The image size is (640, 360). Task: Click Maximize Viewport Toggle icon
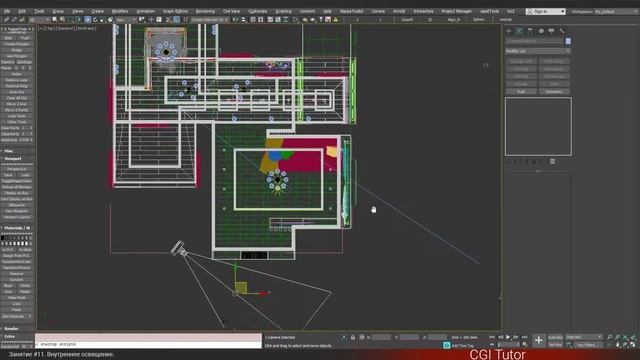(633, 345)
